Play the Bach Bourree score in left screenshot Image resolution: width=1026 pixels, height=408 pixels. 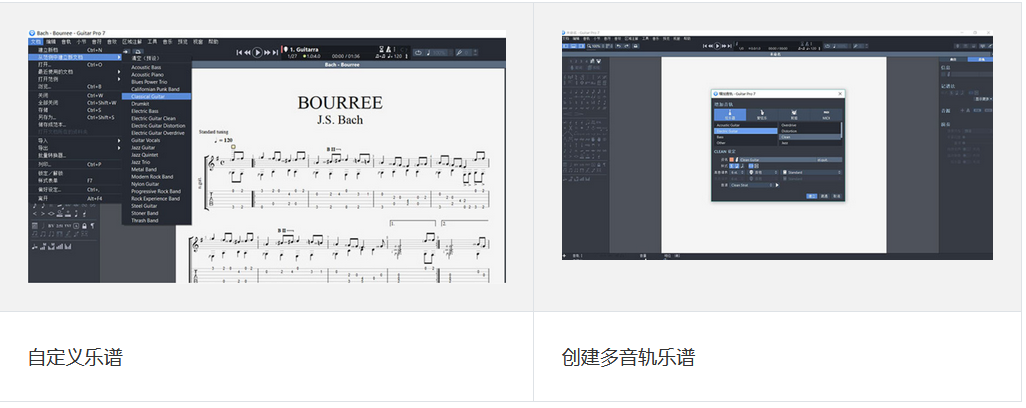point(257,52)
